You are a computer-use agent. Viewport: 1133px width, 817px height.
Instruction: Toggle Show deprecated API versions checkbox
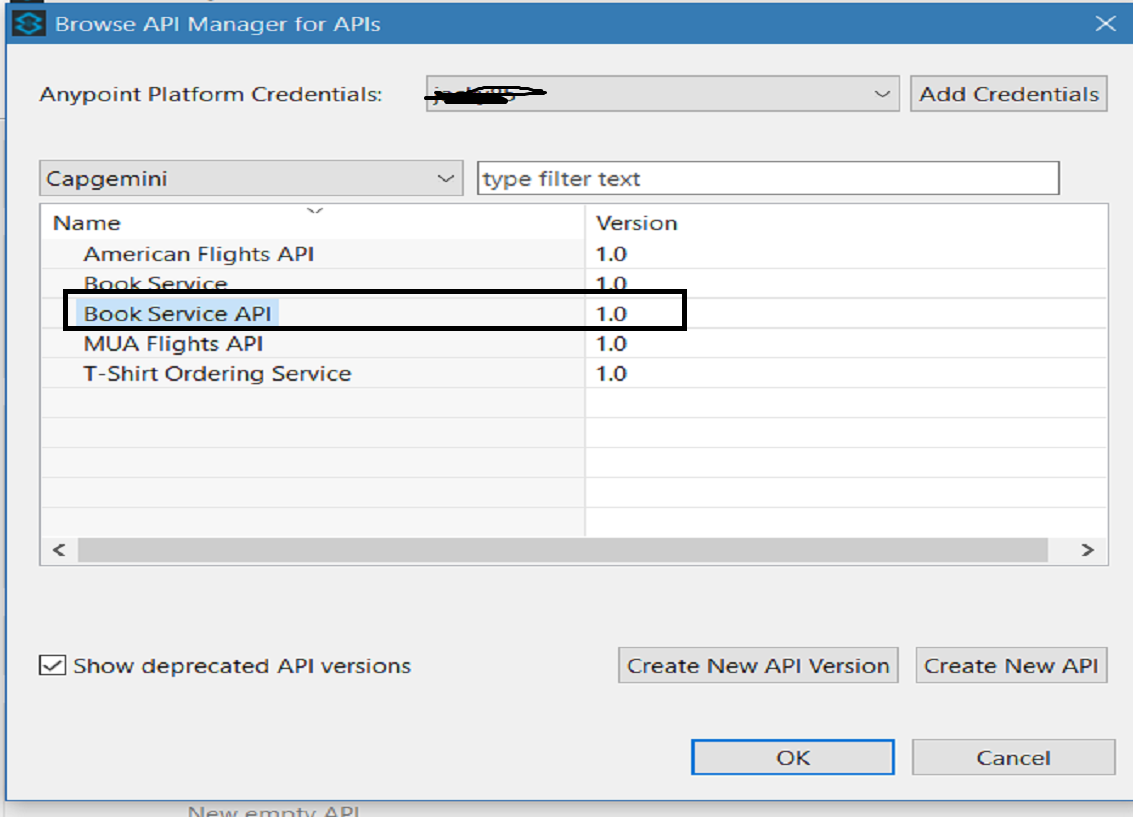tap(54, 666)
